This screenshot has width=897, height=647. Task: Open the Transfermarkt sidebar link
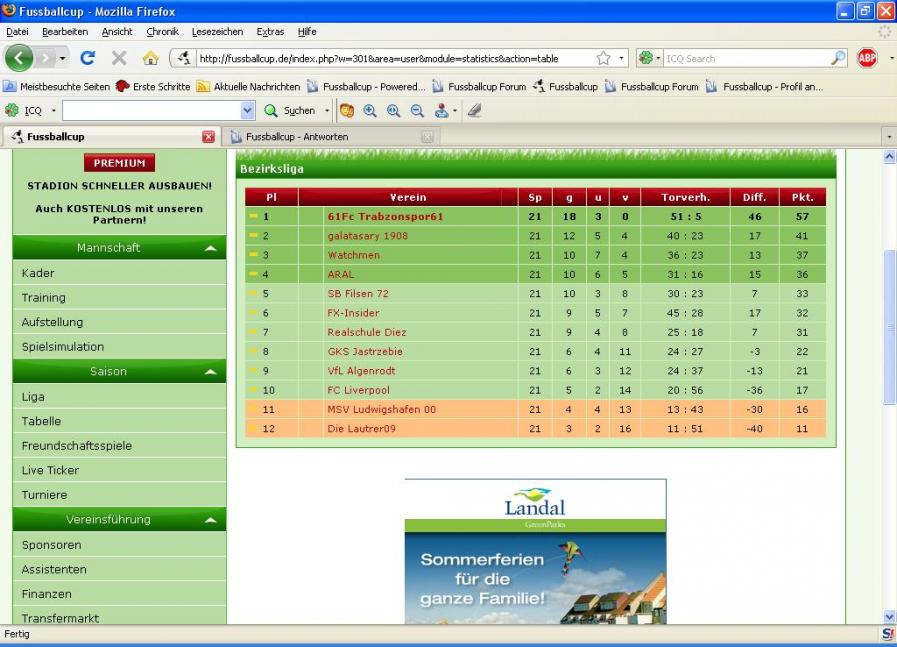[60, 618]
